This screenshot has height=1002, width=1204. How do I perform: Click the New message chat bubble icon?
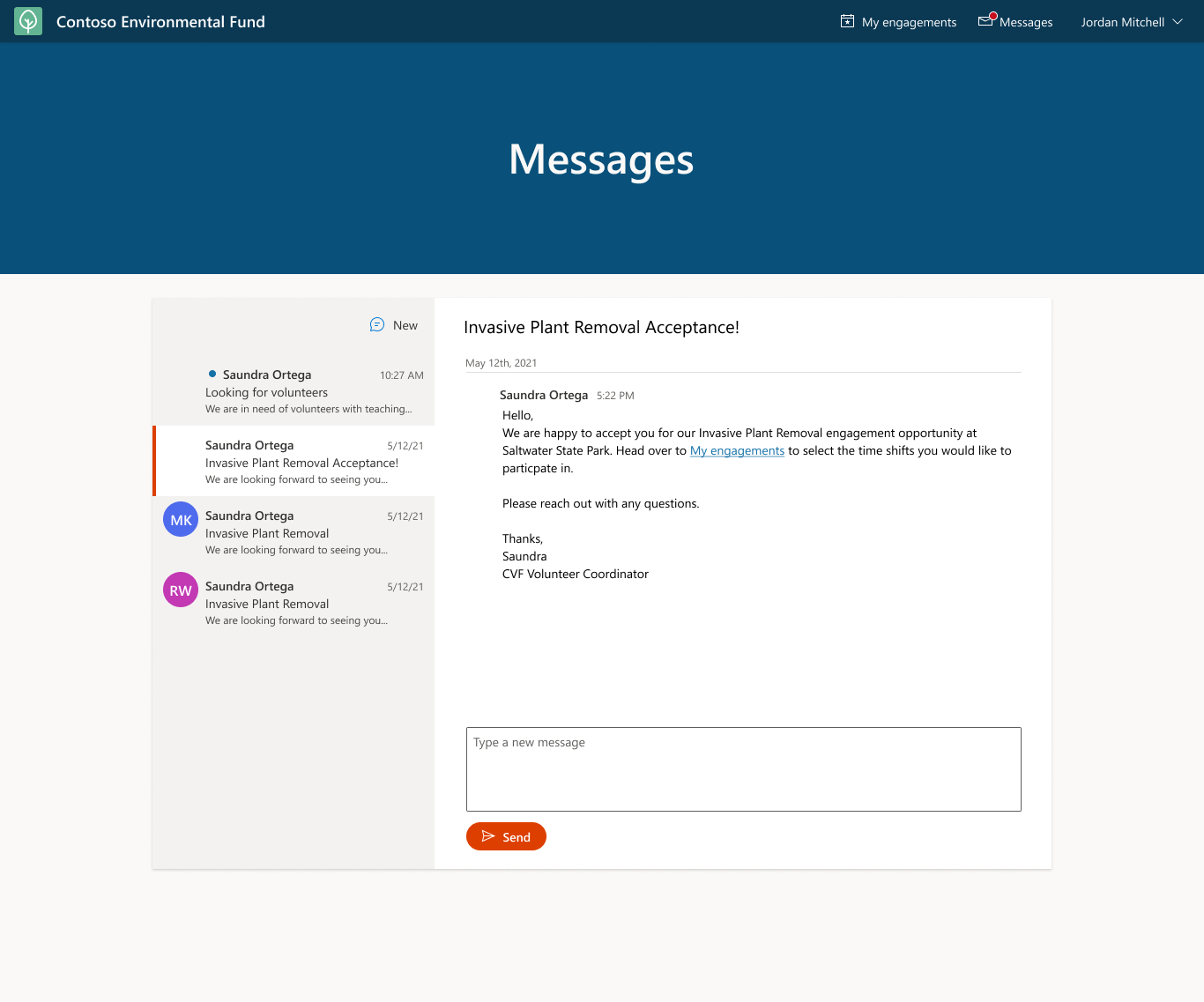[x=377, y=325]
